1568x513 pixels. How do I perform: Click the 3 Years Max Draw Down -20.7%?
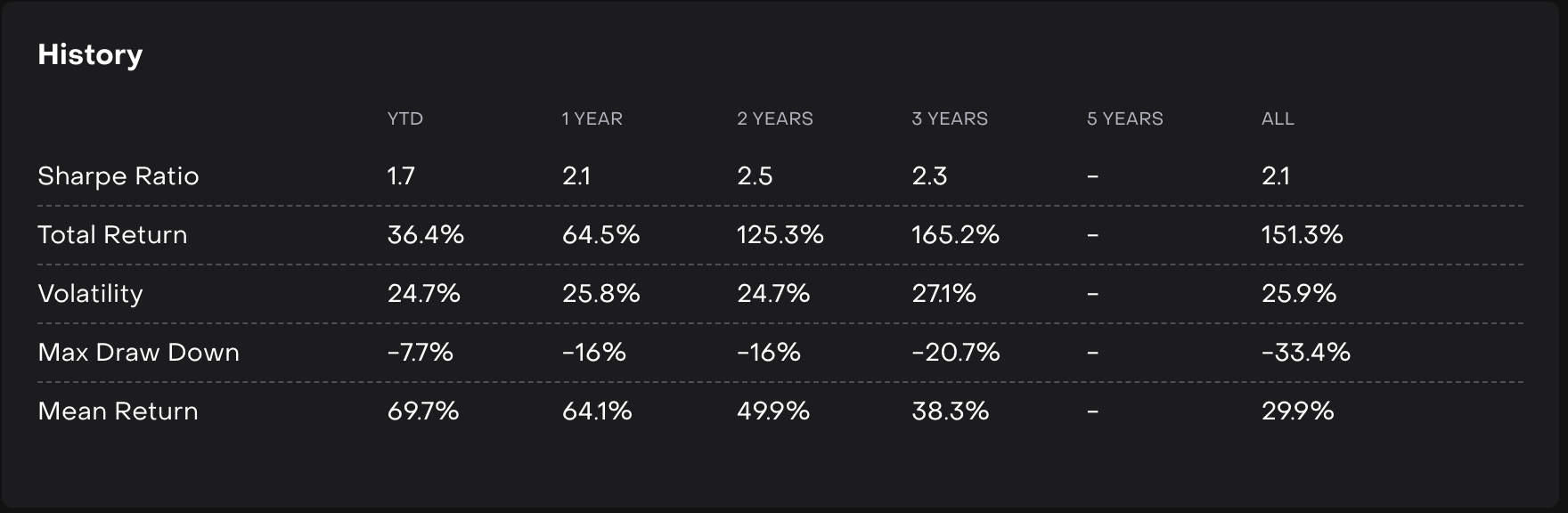click(x=955, y=352)
